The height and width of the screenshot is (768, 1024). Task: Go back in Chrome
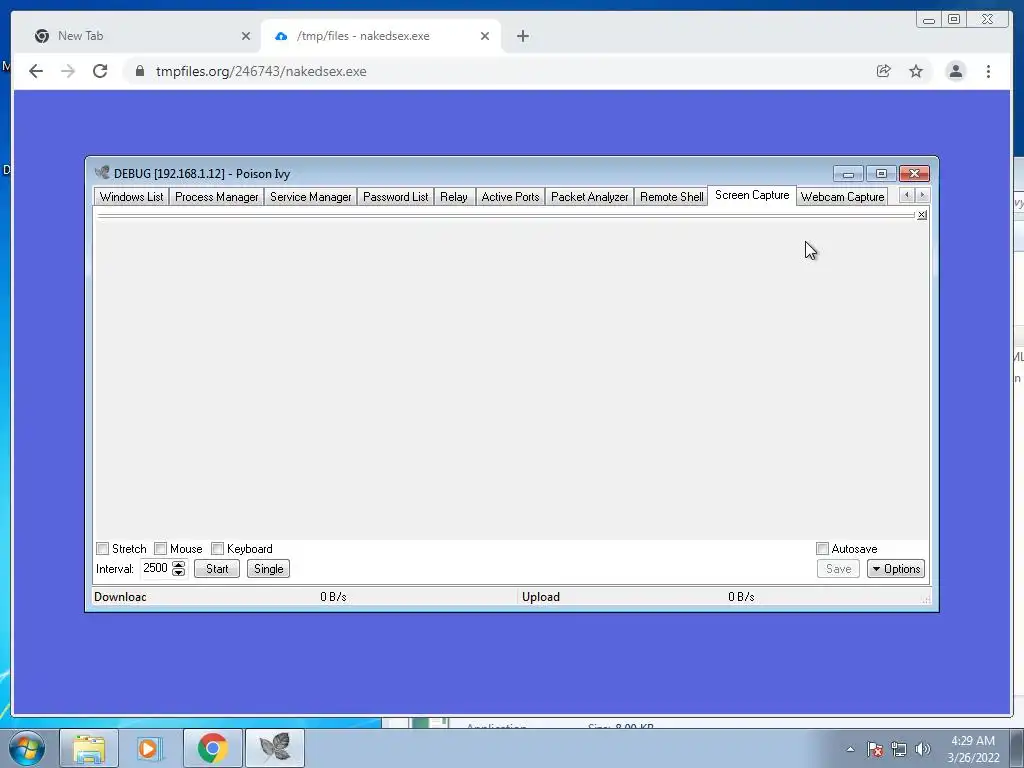click(36, 71)
